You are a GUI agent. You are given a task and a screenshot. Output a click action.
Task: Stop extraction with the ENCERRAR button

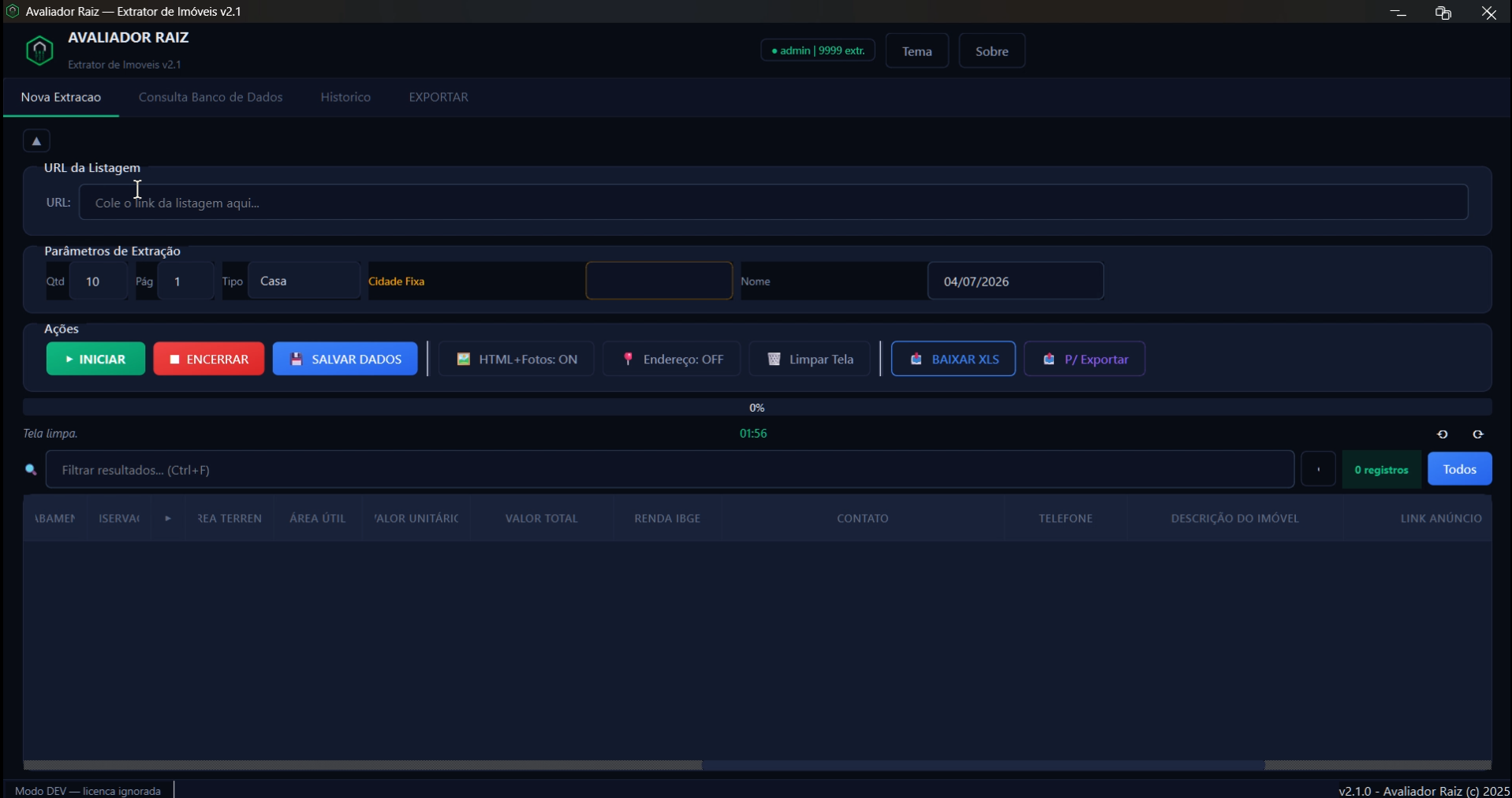pyautogui.click(x=209, y=359)
